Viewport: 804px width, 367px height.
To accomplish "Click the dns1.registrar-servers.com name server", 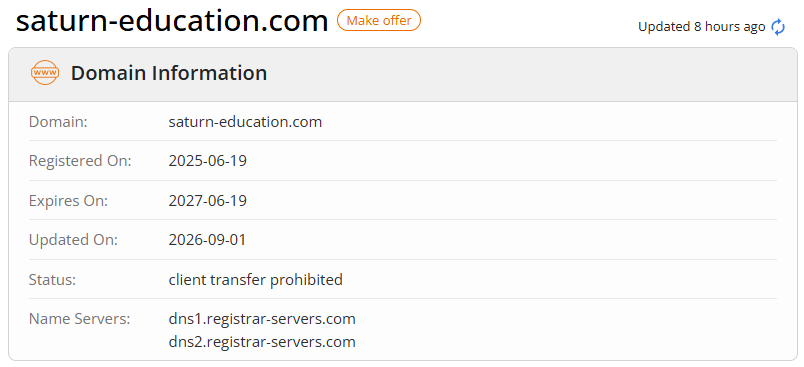I will click(x=262, y=319).
